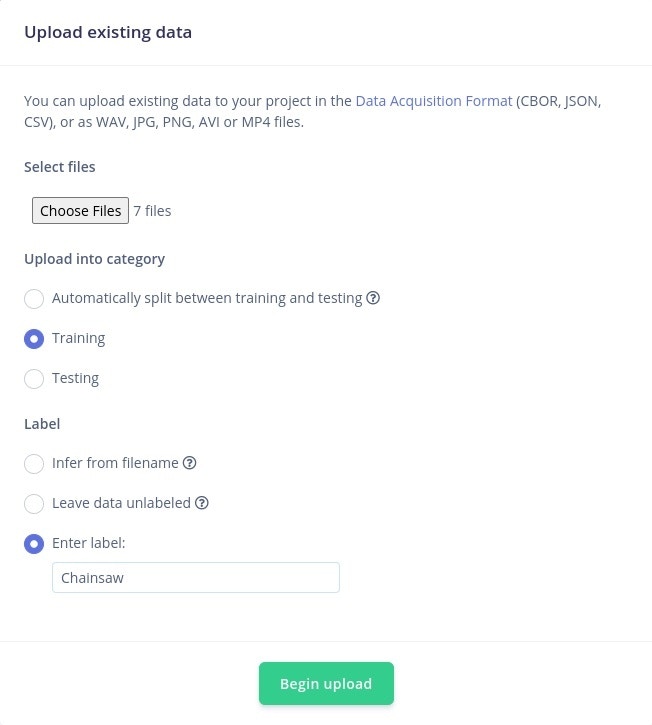Click the Upload into category heading
This screenshot has height=725, width=652.
point(94,259)
